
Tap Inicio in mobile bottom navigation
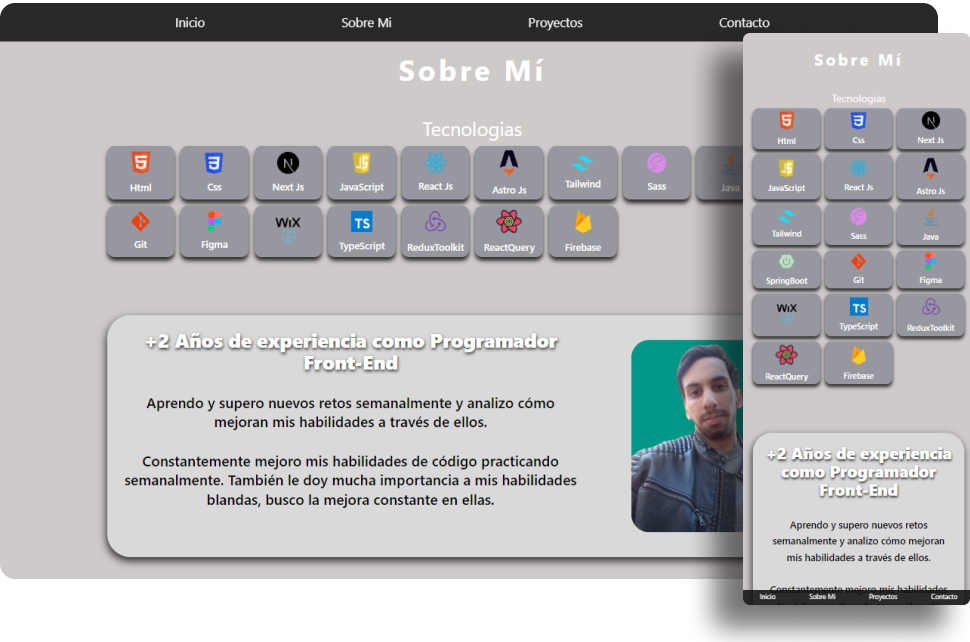[767, 597]
